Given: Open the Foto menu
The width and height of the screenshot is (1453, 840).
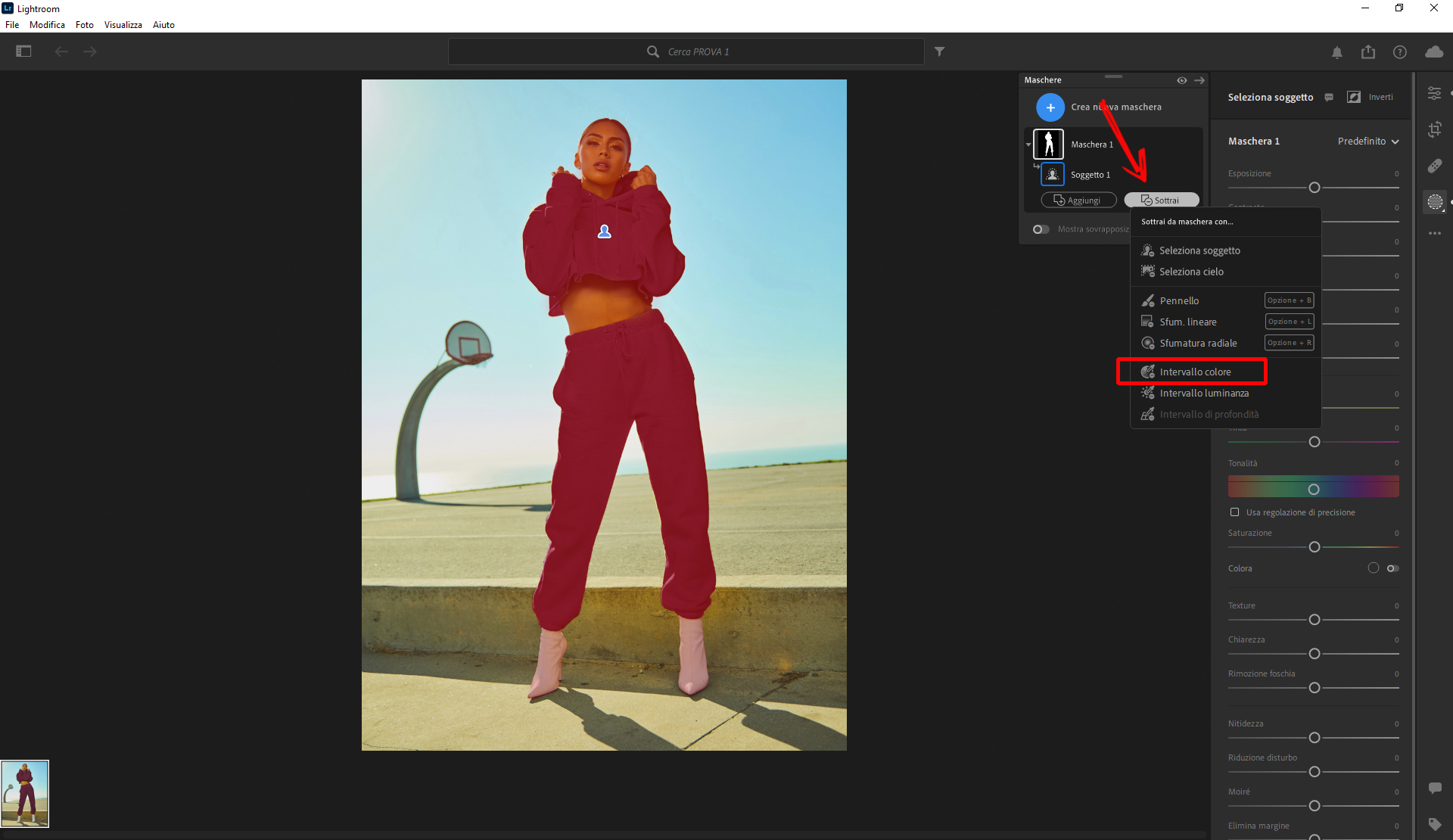Looking at the screenshot, I should pos(84,25).
